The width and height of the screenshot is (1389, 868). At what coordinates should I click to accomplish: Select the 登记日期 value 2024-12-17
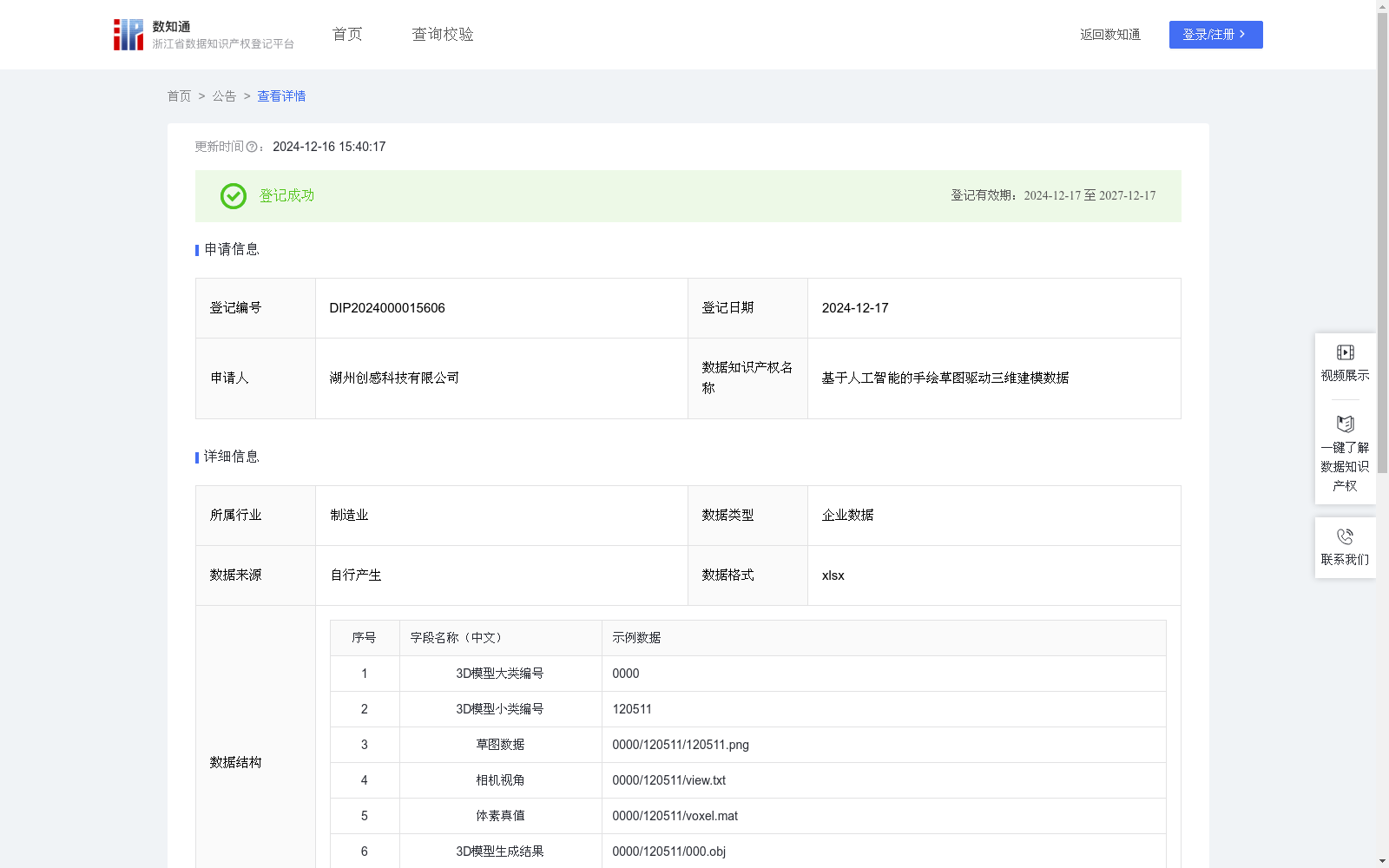pos(855,308)
